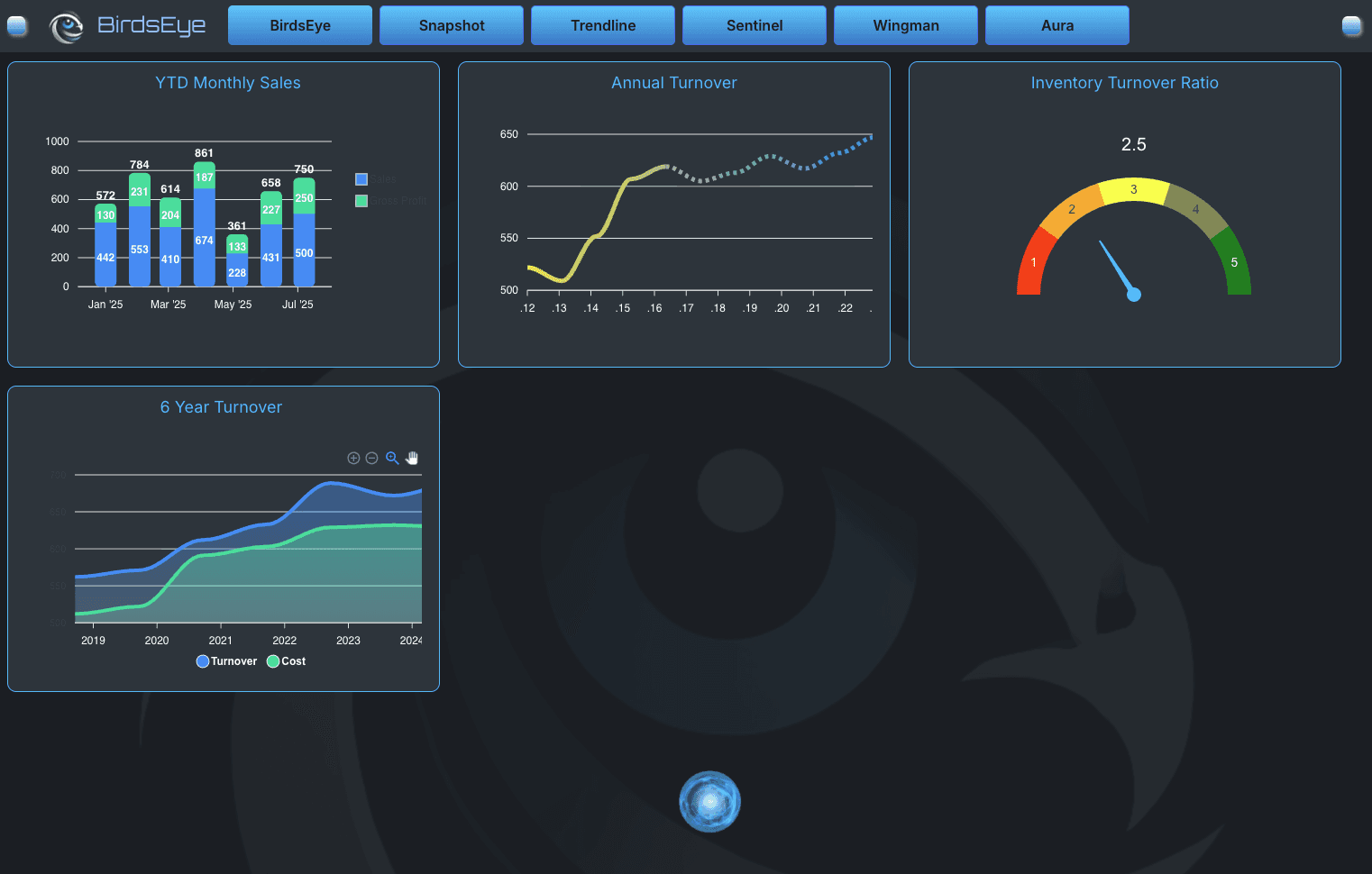Image resolution: width=1372 pixels, height=874 pixels.
Task: Click the May '25 axis label
Action: (233, 305)
